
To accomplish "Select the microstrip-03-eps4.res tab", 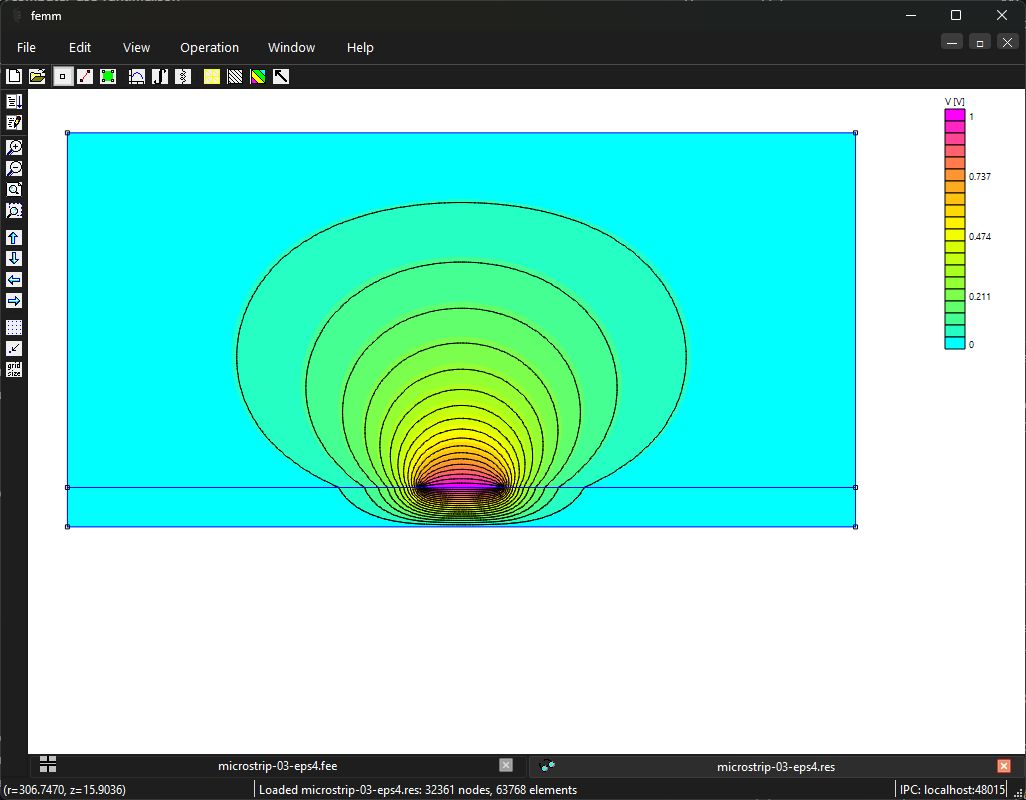I will point(775,767).
